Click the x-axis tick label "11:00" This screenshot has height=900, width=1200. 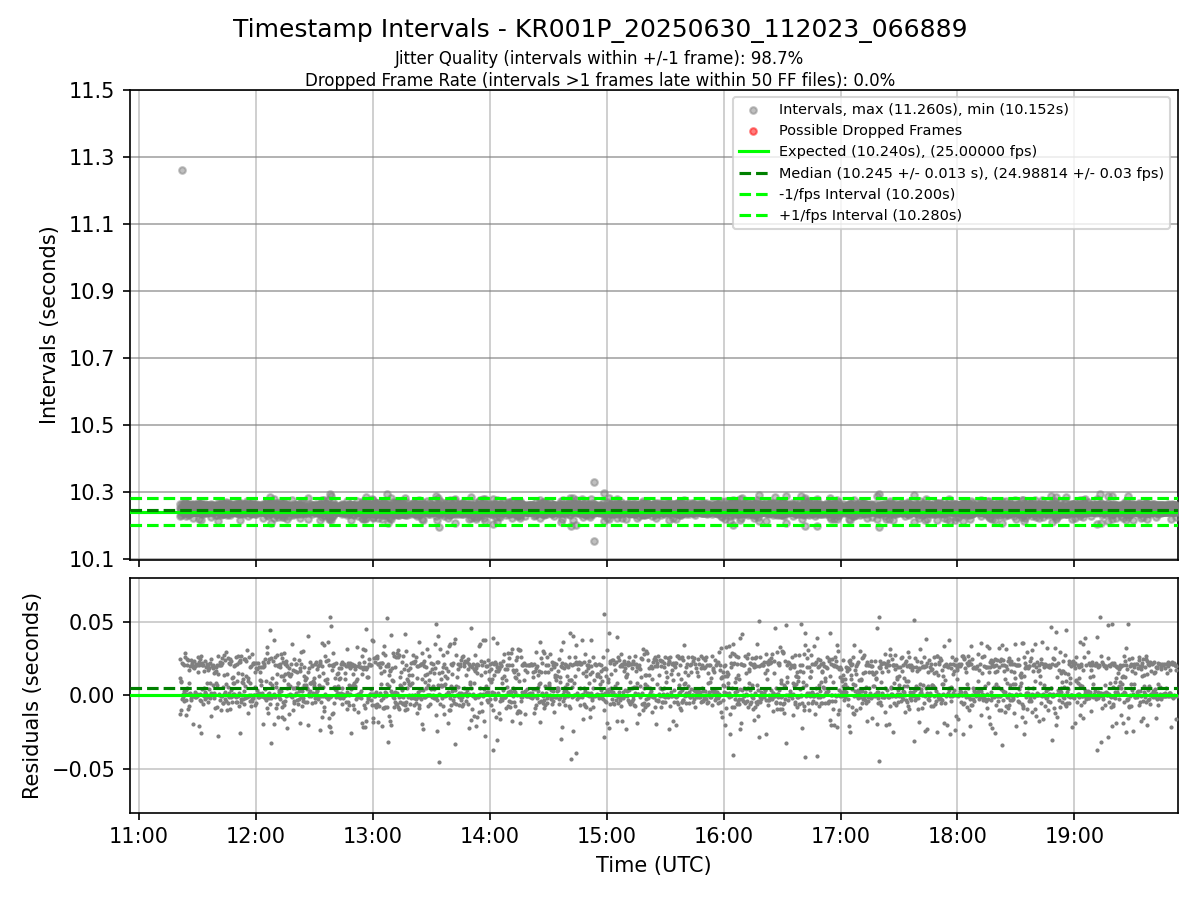click(139, 833)
